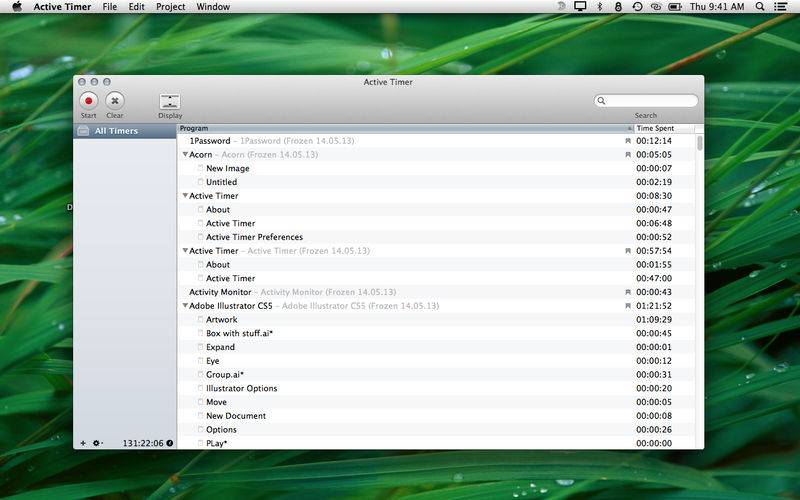Open the Active Timer application menu
Viewport: 800px width, 500px height.
click(x=62, y=7)
